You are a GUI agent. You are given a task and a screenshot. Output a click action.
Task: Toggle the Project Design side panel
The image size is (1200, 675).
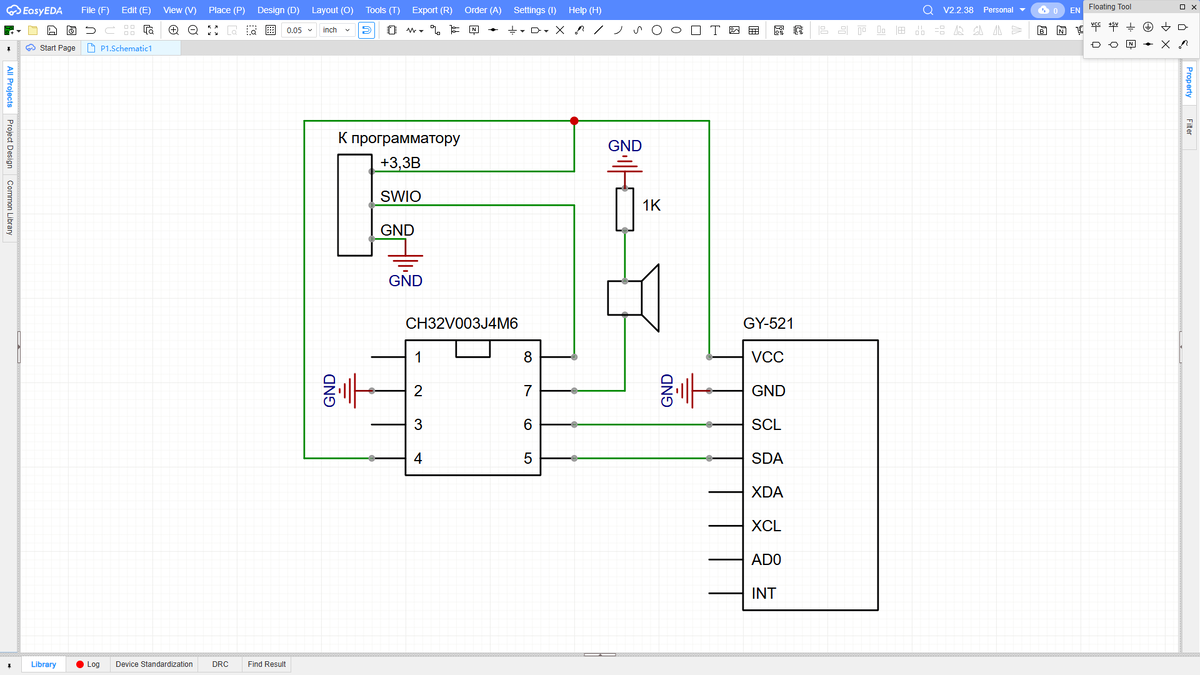(9, 144)
